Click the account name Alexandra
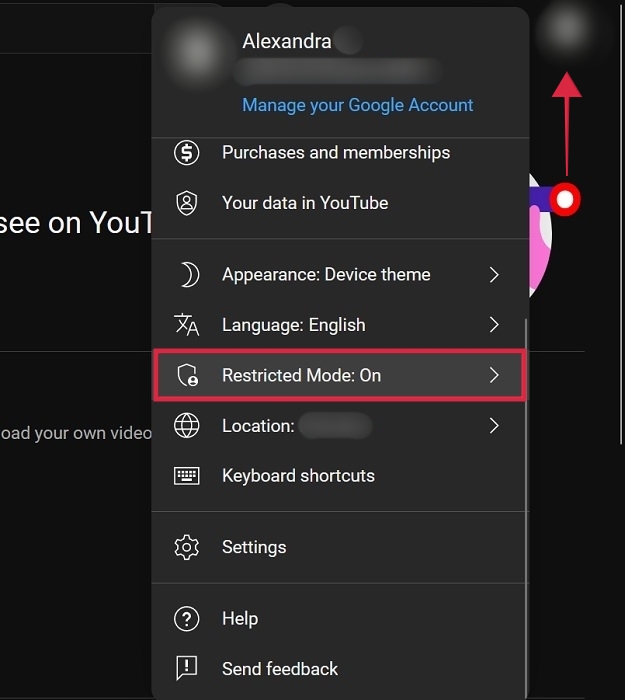The image size is (625, 700). pos(287,41)
